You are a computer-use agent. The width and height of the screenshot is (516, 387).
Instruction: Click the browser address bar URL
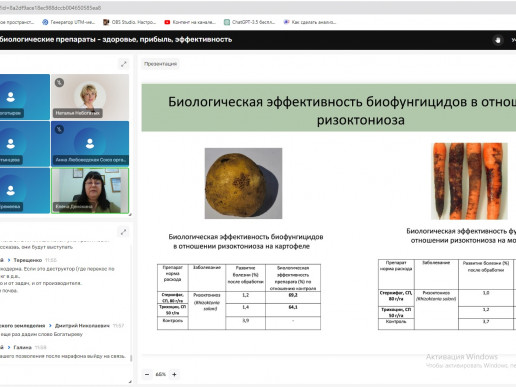point(51,8)
